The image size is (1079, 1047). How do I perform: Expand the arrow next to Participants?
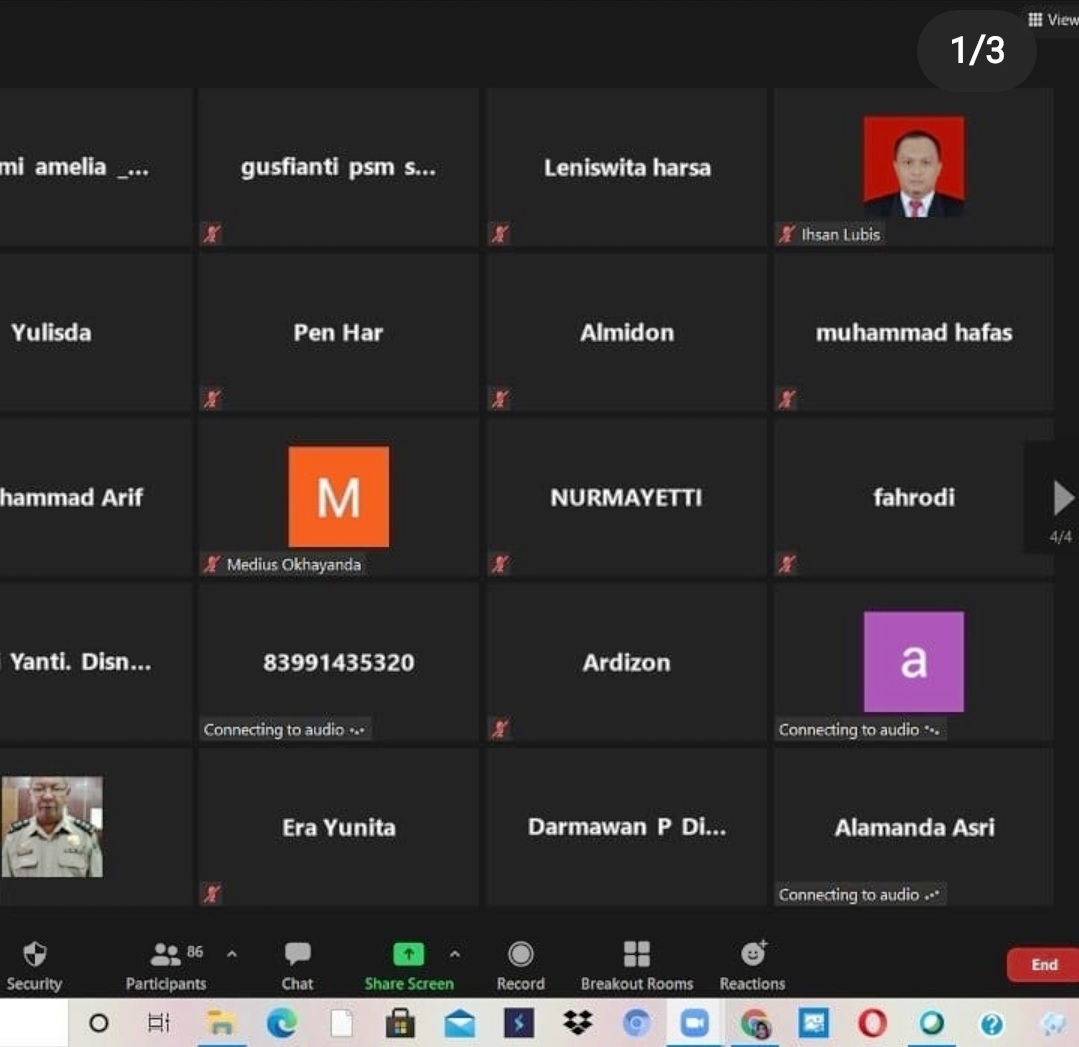coord(232,954)
